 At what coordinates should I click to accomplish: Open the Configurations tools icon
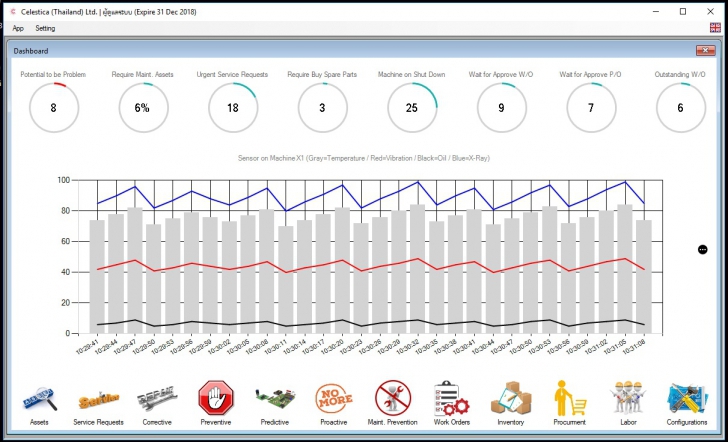[687, 398]
